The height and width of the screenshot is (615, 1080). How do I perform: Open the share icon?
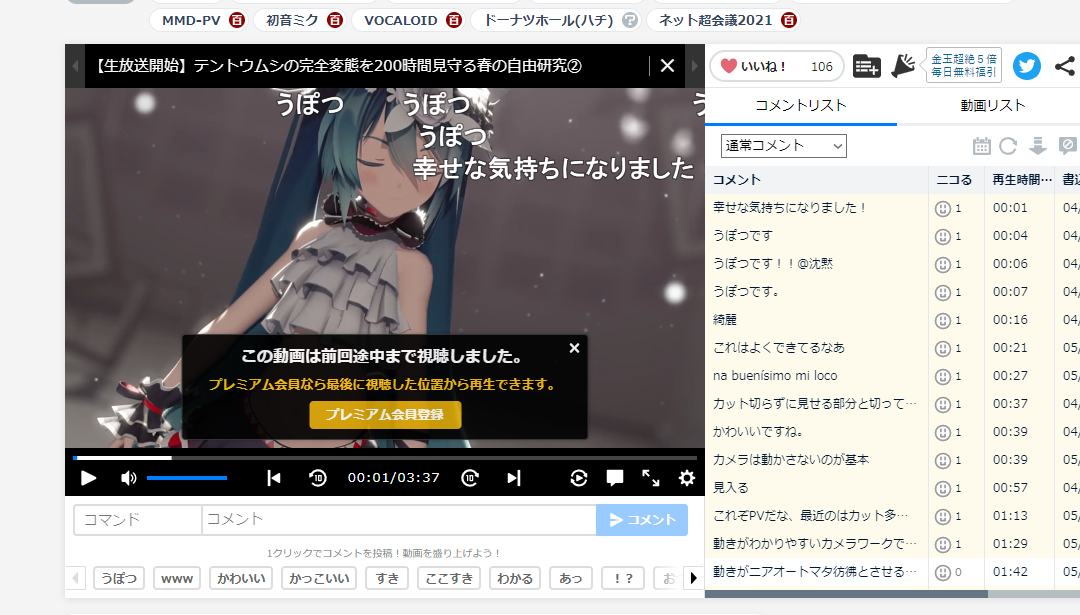(1065, 66)
